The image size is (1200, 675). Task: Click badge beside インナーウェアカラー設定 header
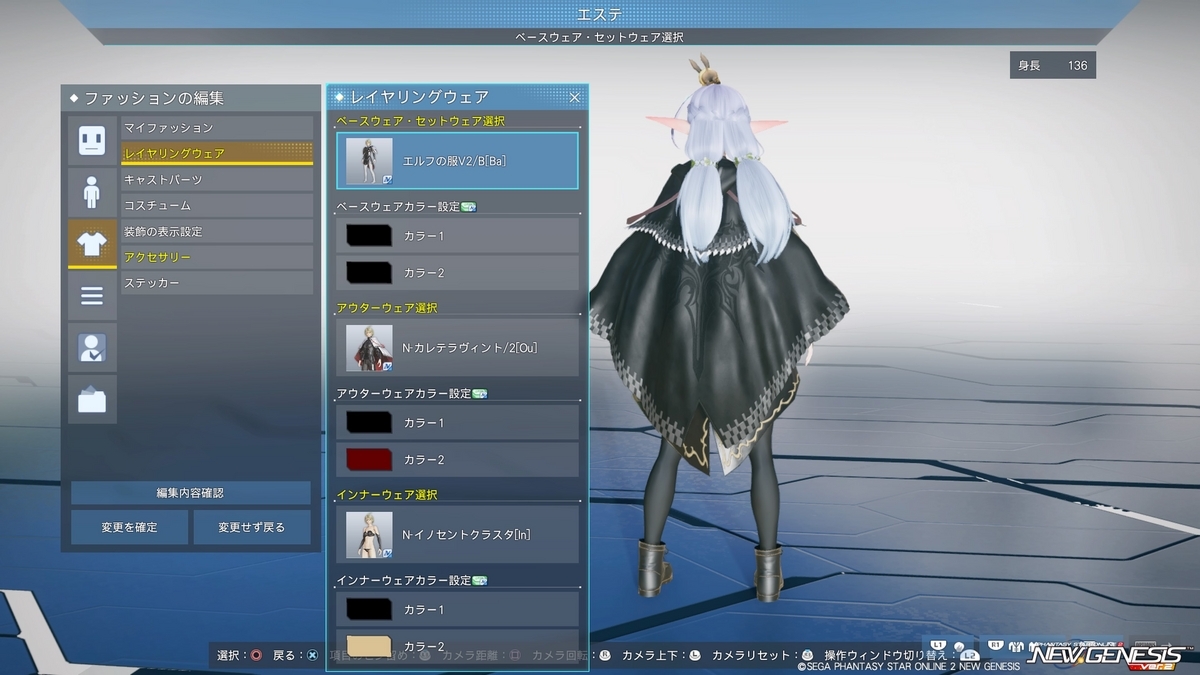[479, 580]
